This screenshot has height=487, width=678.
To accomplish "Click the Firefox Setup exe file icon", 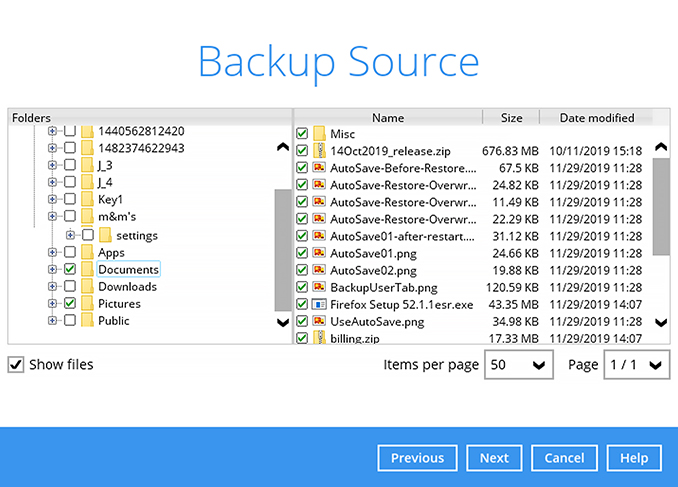I will pyautogui.click(x=319, y=304).
